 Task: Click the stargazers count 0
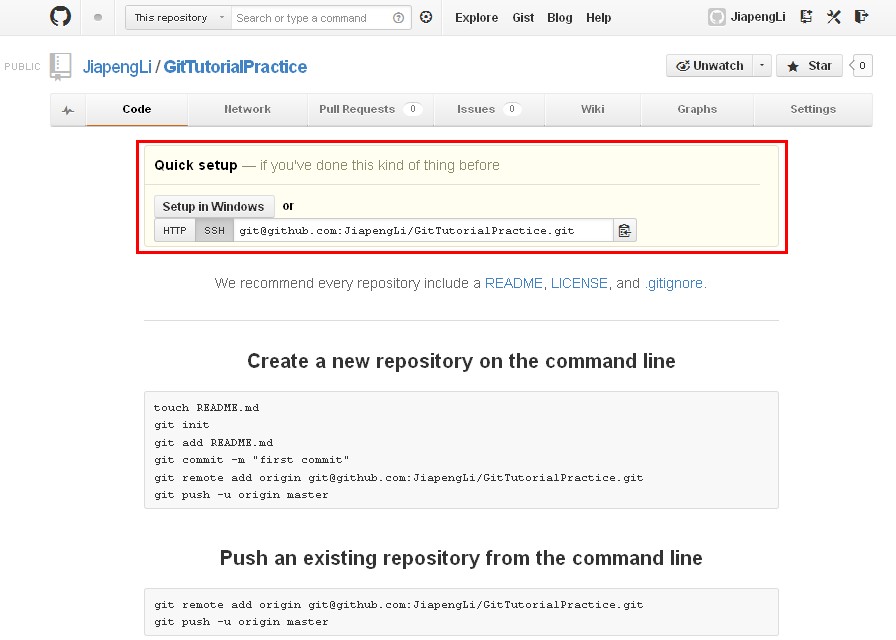862,66
